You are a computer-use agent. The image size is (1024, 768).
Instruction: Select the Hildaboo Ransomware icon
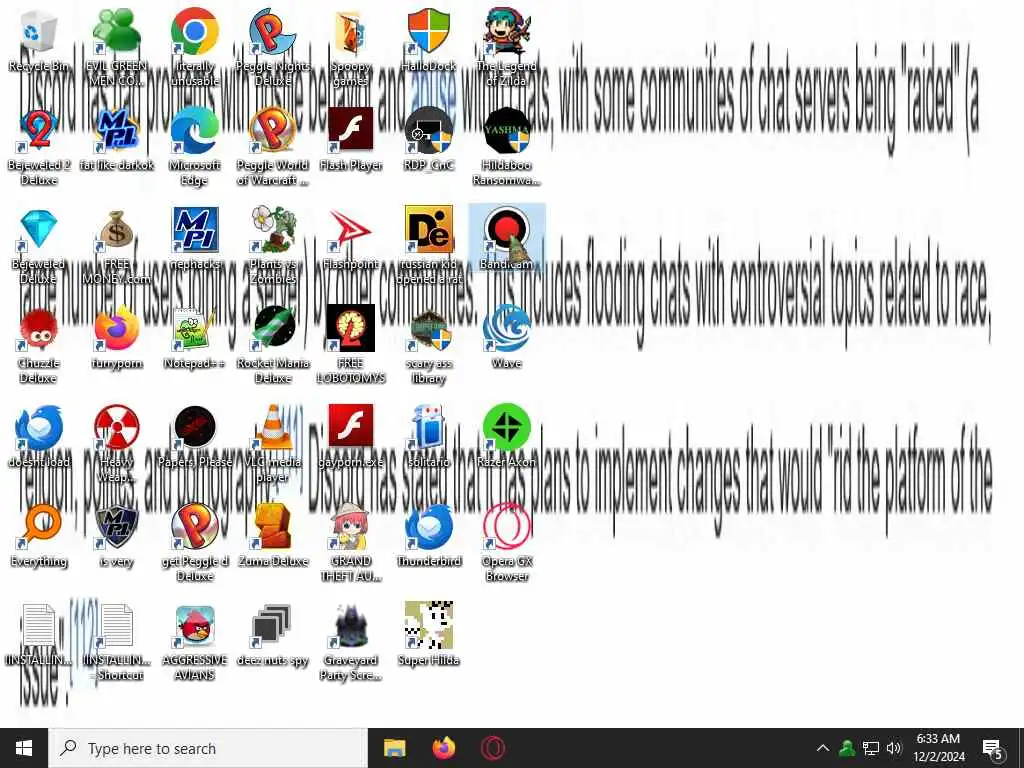click(x=507, y=131)
